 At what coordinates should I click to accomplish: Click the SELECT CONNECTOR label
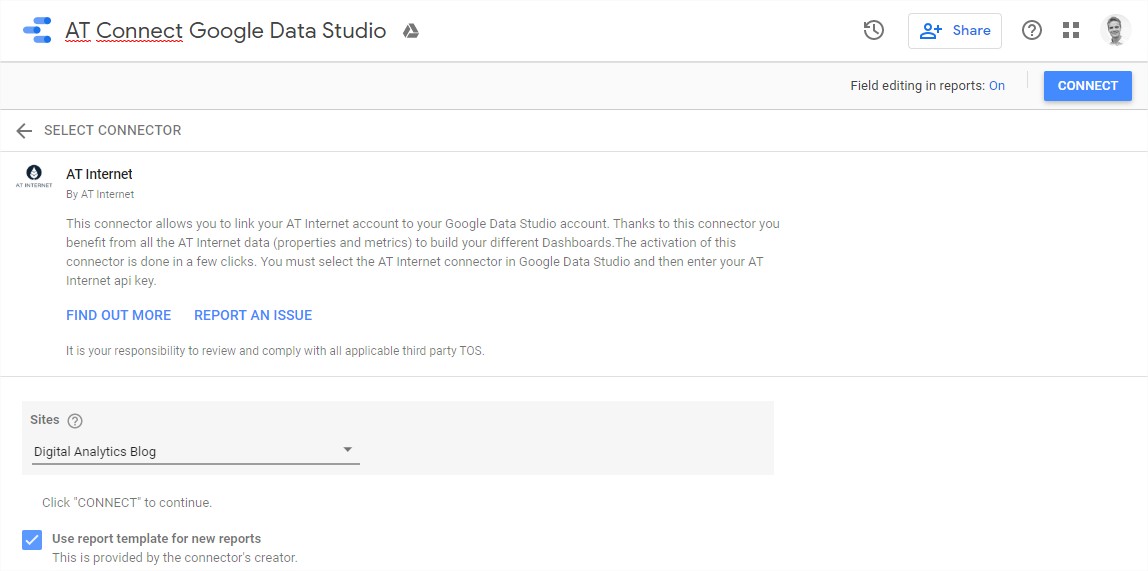pyautogui.click(x=113, y=130)
